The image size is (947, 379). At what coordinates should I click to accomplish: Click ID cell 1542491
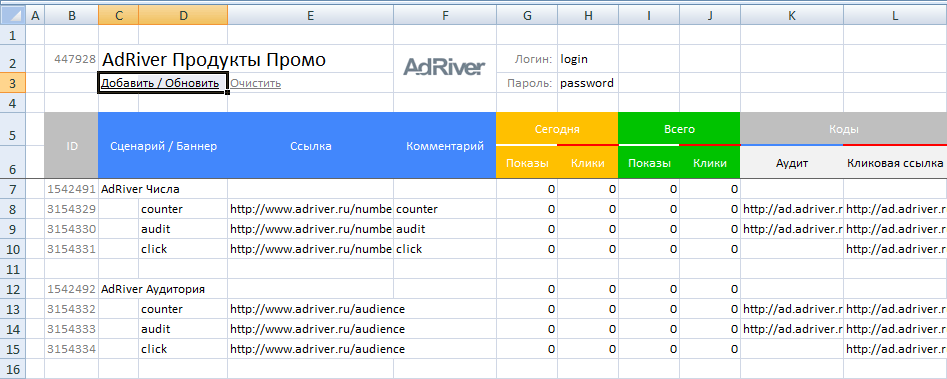pyautogui.click(x=71, y=189)
